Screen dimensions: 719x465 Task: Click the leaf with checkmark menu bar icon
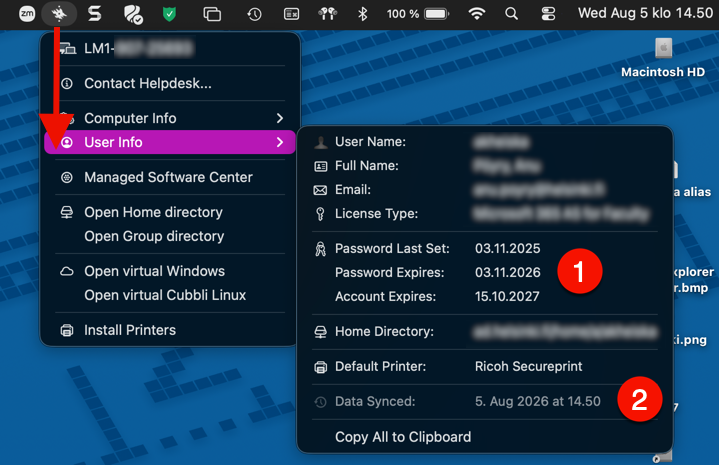133,14
